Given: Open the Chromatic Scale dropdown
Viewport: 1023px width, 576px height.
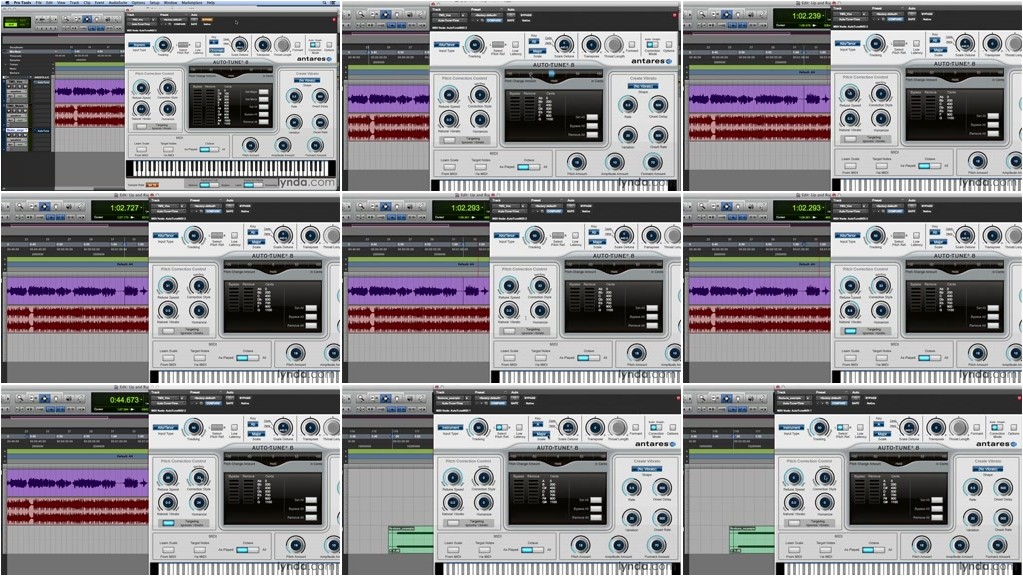Looking at the screenshot, I should [217, 50].
